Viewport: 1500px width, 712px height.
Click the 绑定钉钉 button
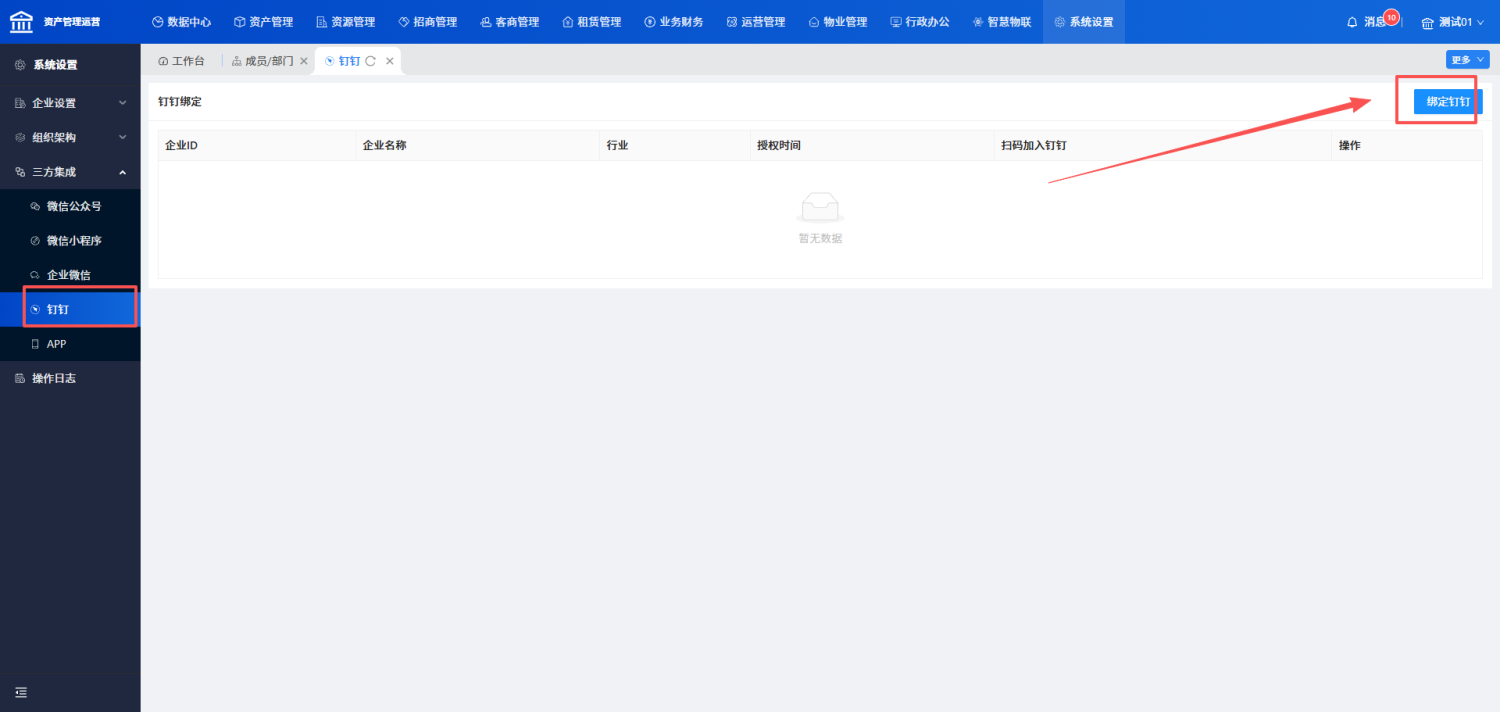click(1448, 101)
